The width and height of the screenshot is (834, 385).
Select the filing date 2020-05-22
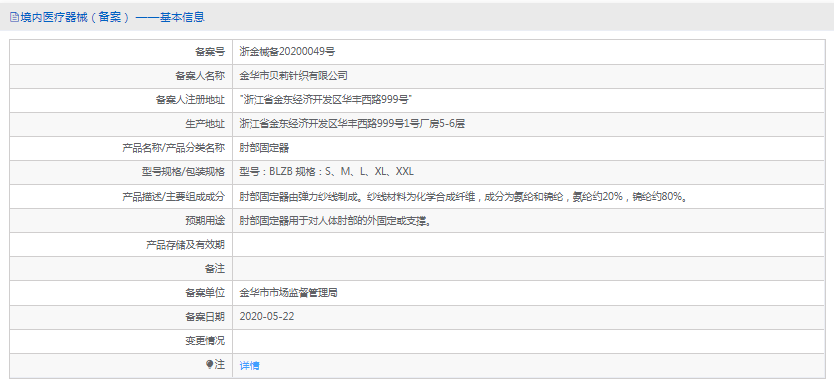pyautogui.click(x=267, y=316)
